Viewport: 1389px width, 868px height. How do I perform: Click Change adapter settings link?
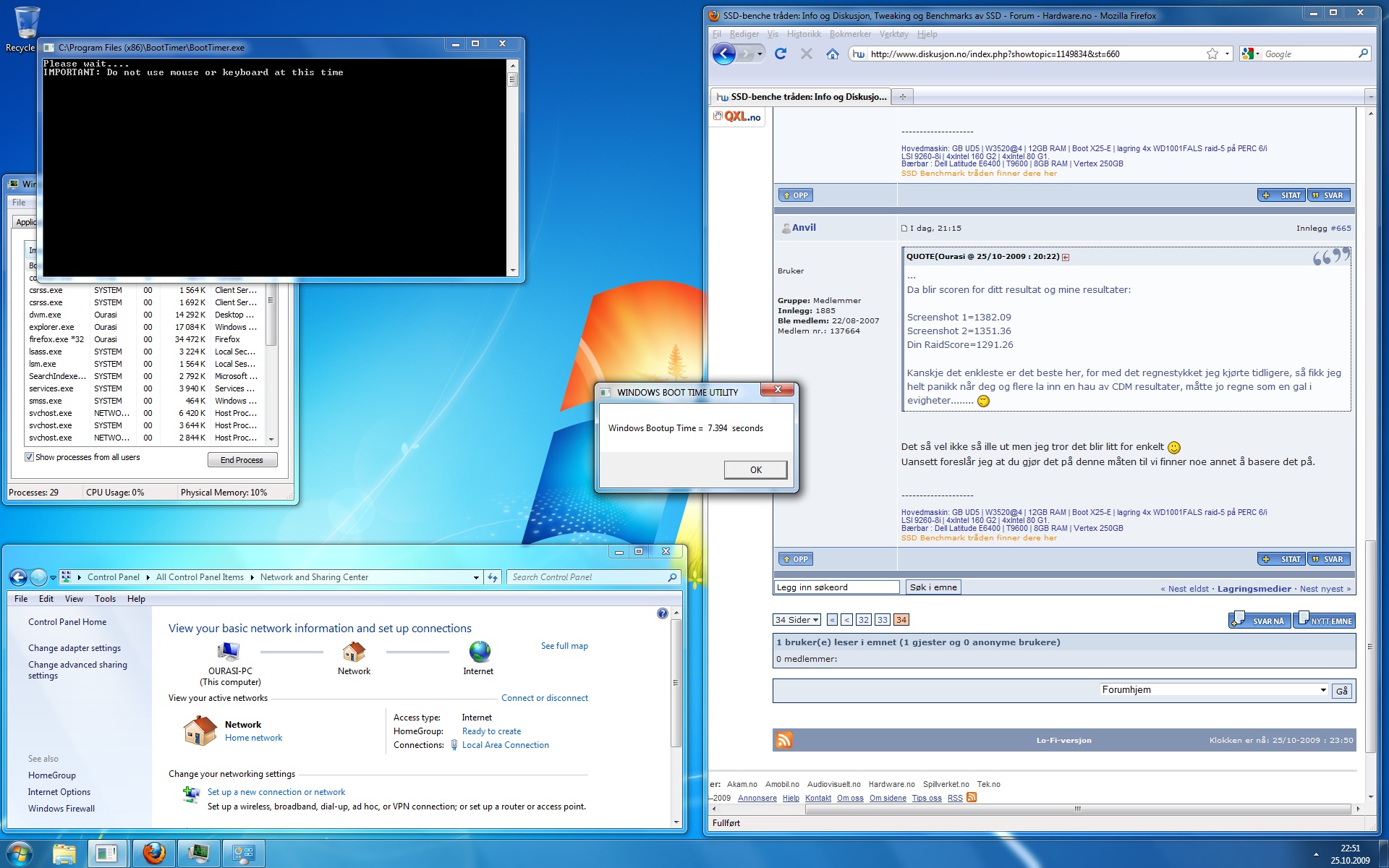click(x=75, y=648)
